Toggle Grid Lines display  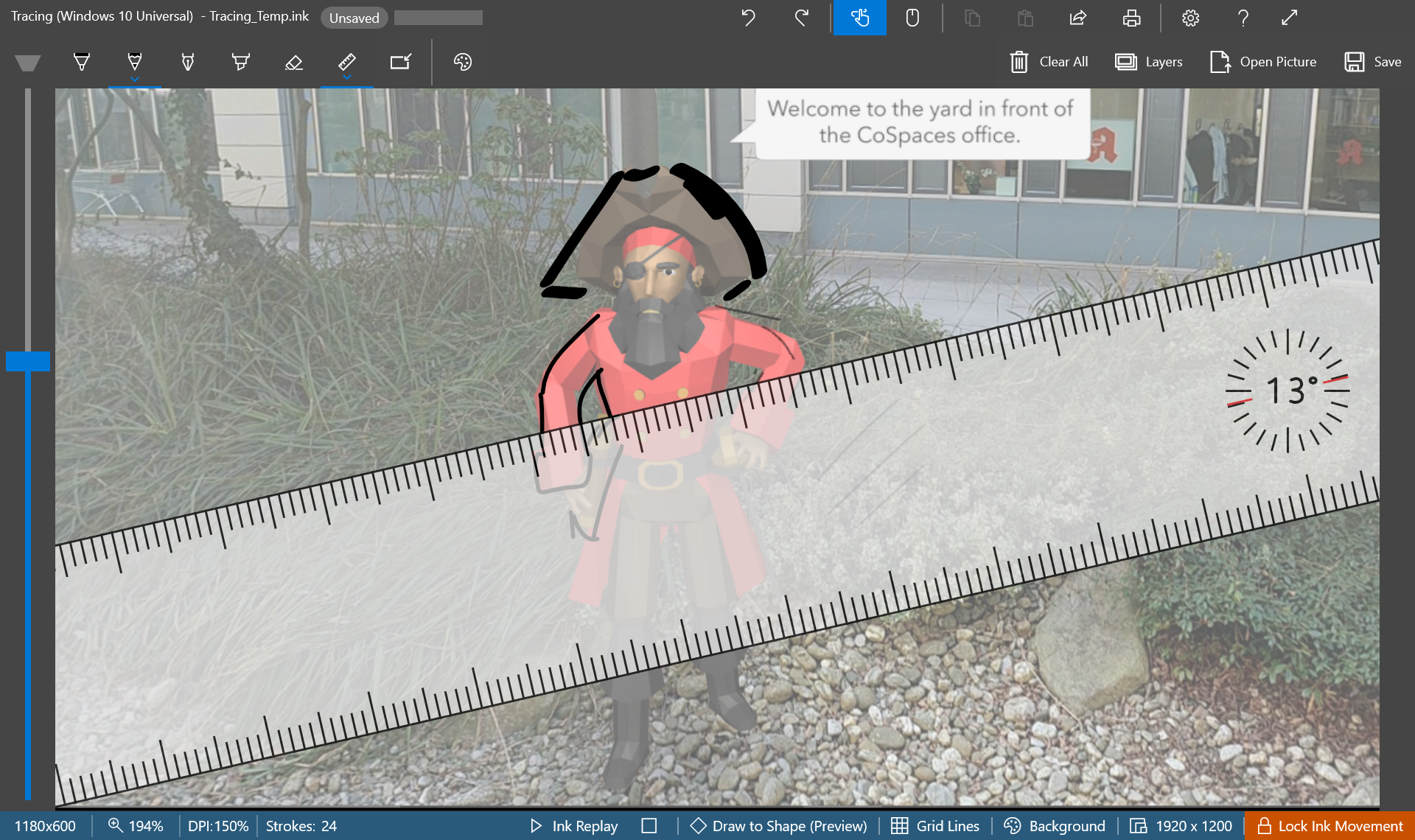[x=935, y=826]
